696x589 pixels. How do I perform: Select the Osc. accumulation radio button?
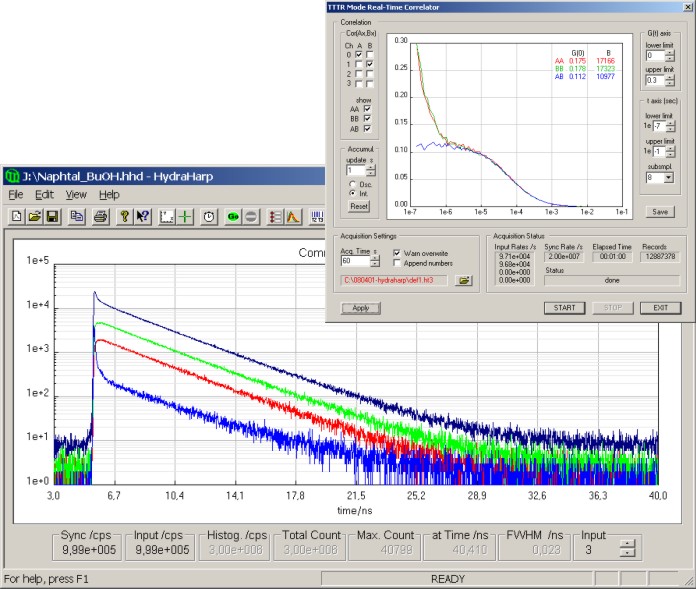tap(352, 184)
